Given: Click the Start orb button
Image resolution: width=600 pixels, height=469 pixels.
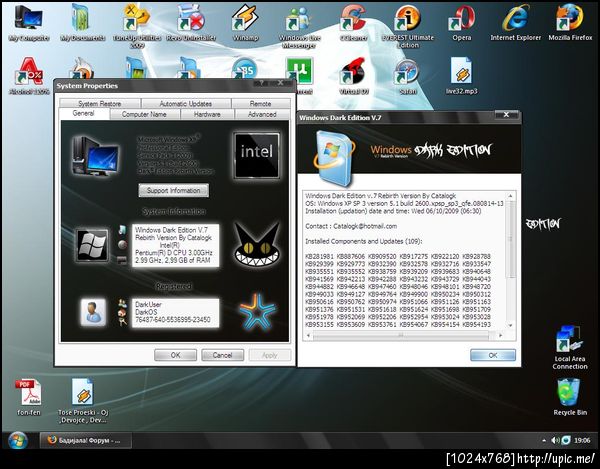Looking at the screenshot, I should [x=18, y=440].
